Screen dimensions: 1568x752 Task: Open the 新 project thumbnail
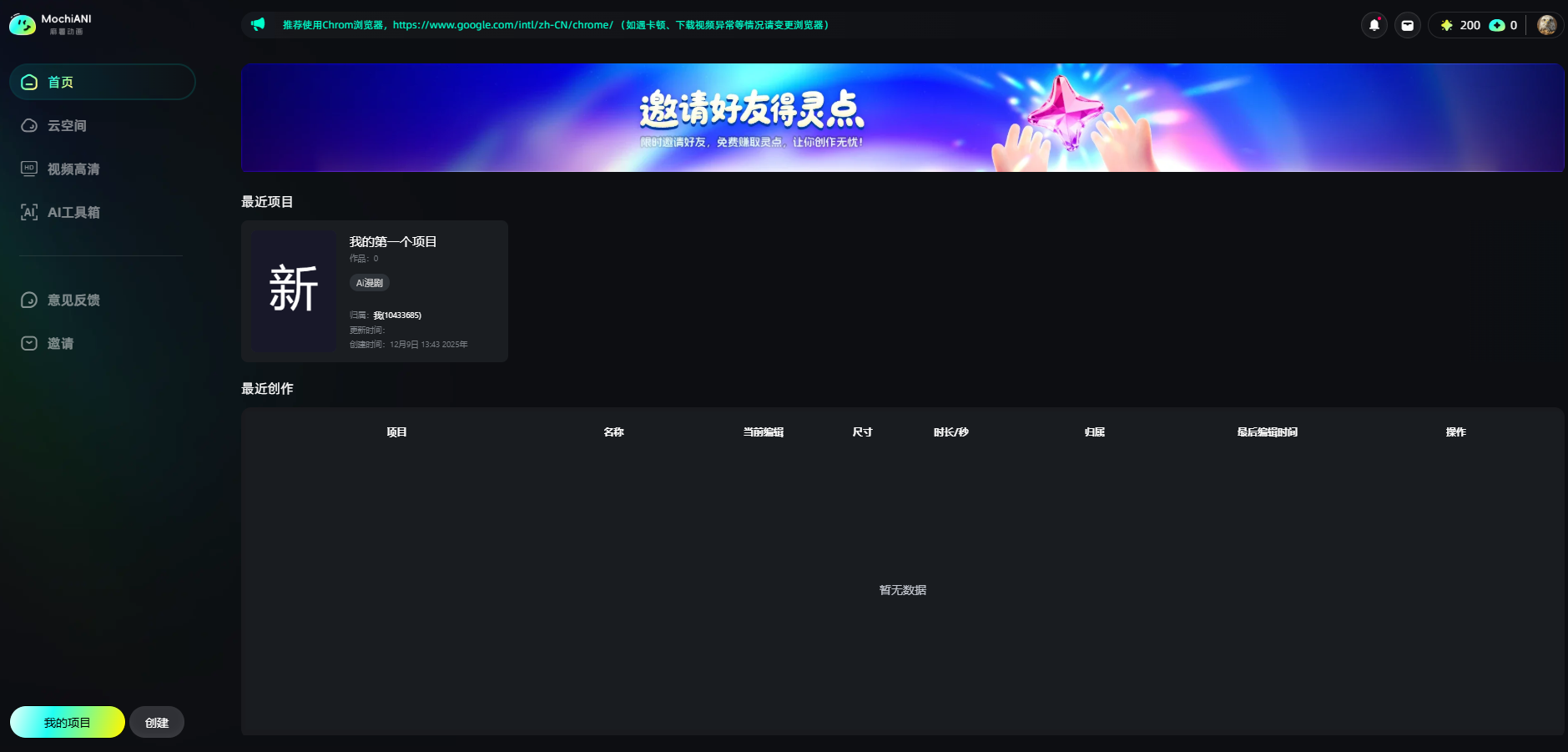(294, 290)
